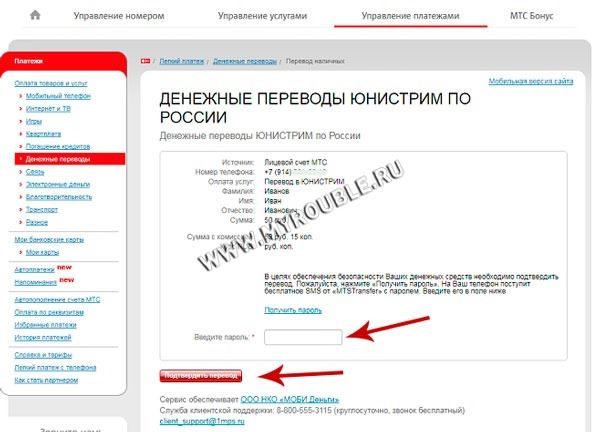The height and width of the screenshot is (432, 600).
Task: Select Управление платежами tab
Action: [410, 16]
